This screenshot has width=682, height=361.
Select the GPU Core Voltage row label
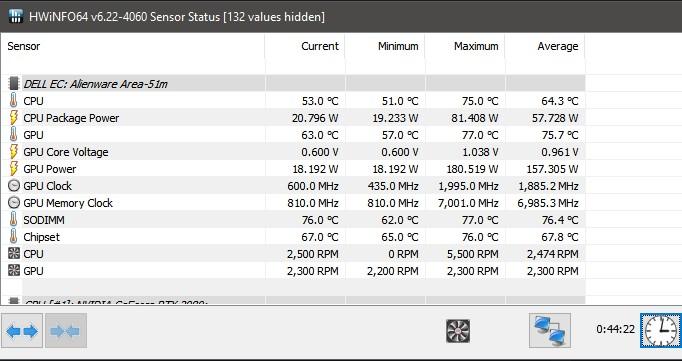pos(66,152)
